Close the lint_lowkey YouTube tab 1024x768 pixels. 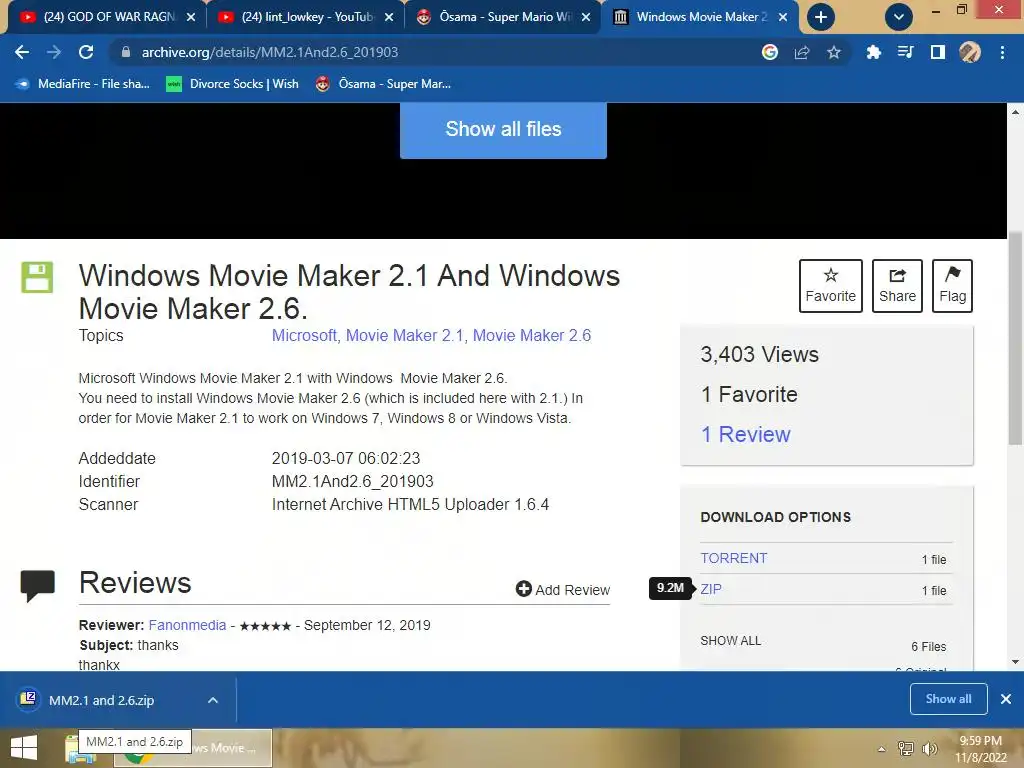(389, 18)
